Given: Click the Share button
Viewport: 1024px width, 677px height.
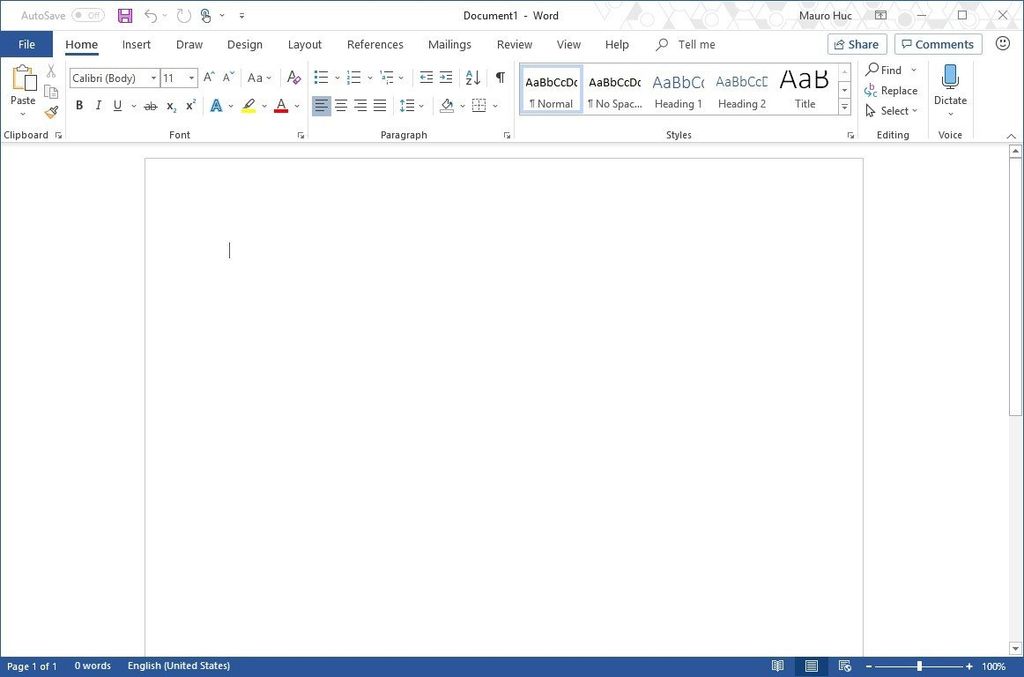Looking at the screenshot, I should (x=856, y=44).
